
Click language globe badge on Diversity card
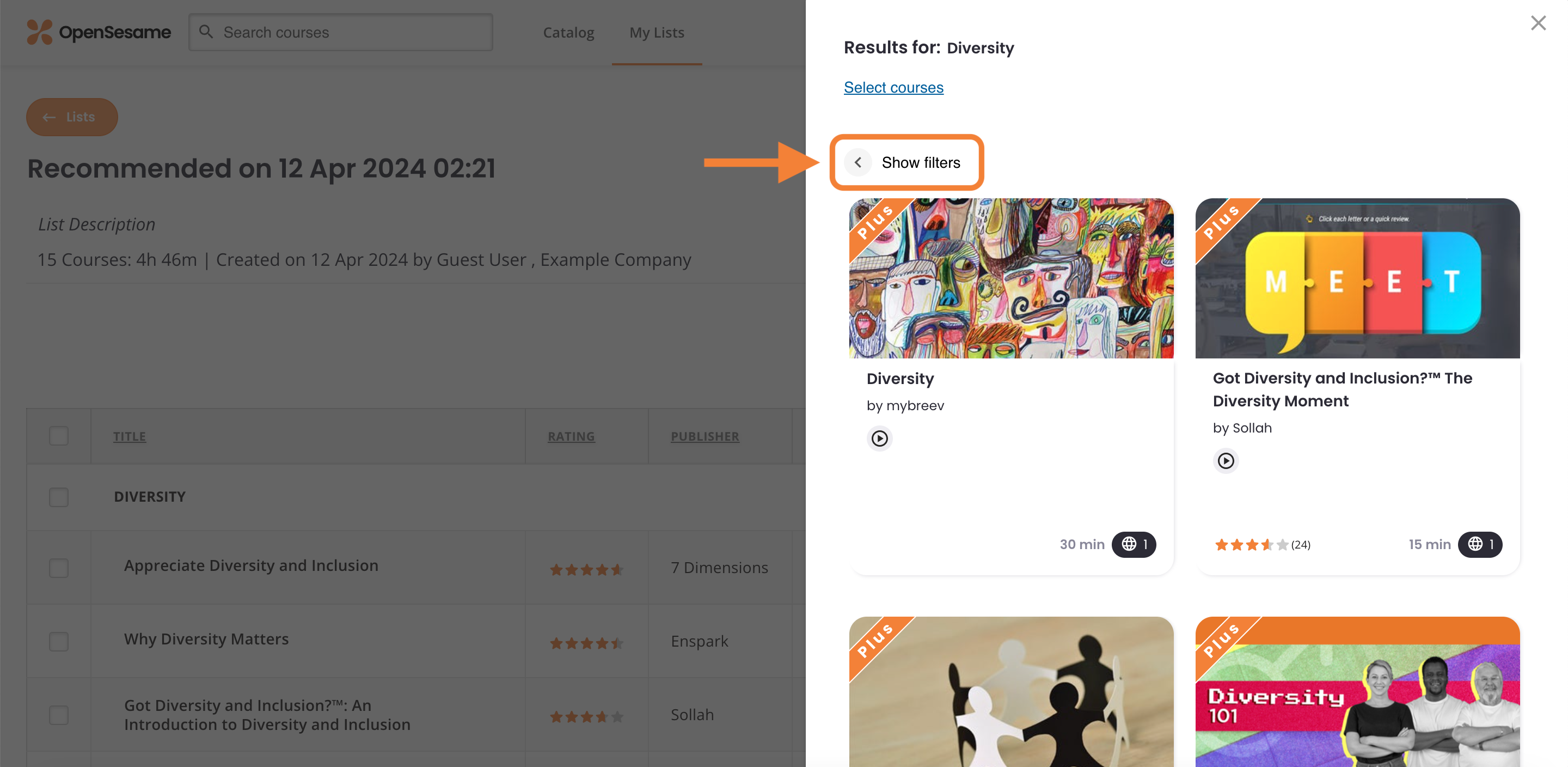pos(1134,544)
